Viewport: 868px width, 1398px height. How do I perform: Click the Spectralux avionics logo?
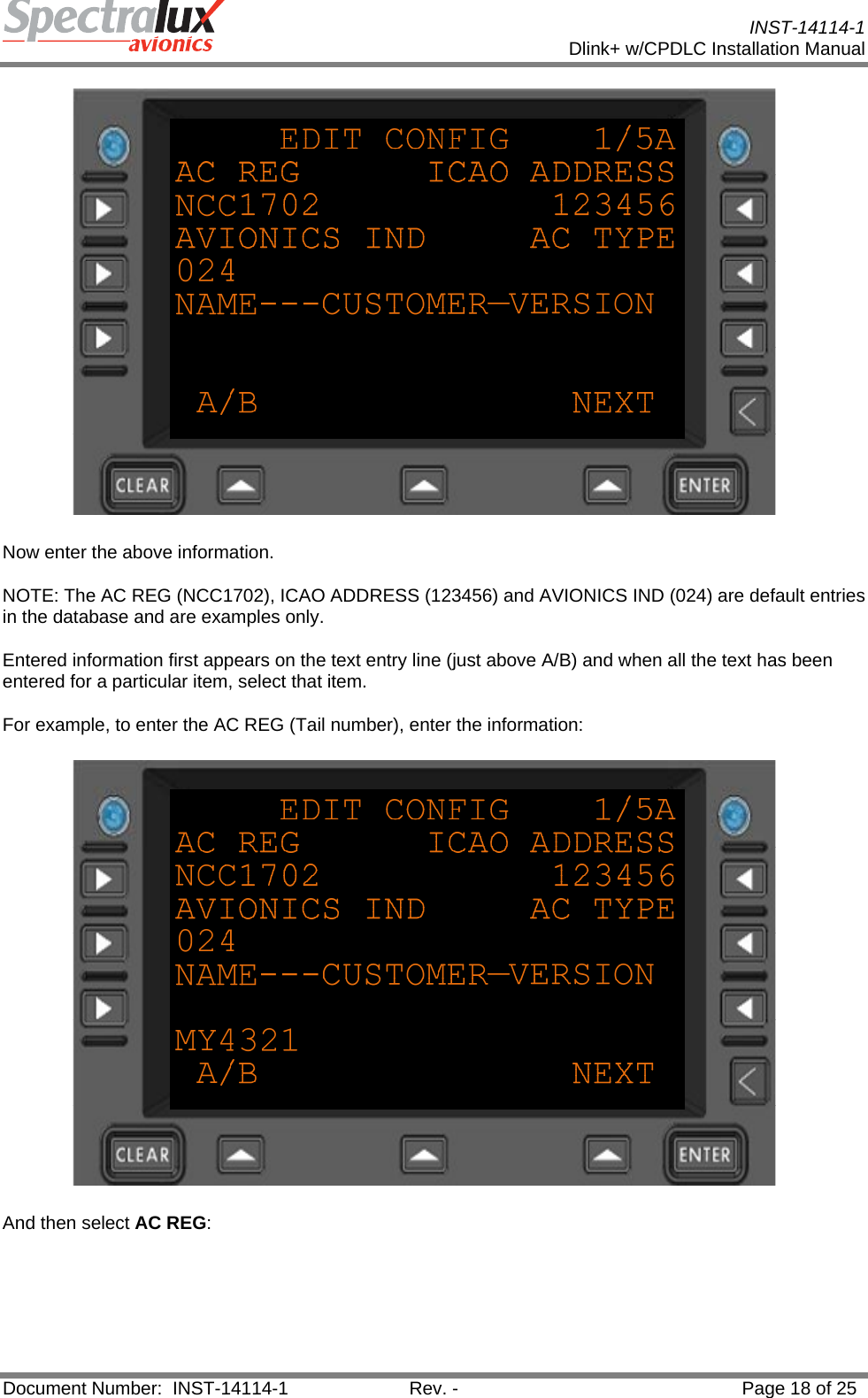click(113, 27)
